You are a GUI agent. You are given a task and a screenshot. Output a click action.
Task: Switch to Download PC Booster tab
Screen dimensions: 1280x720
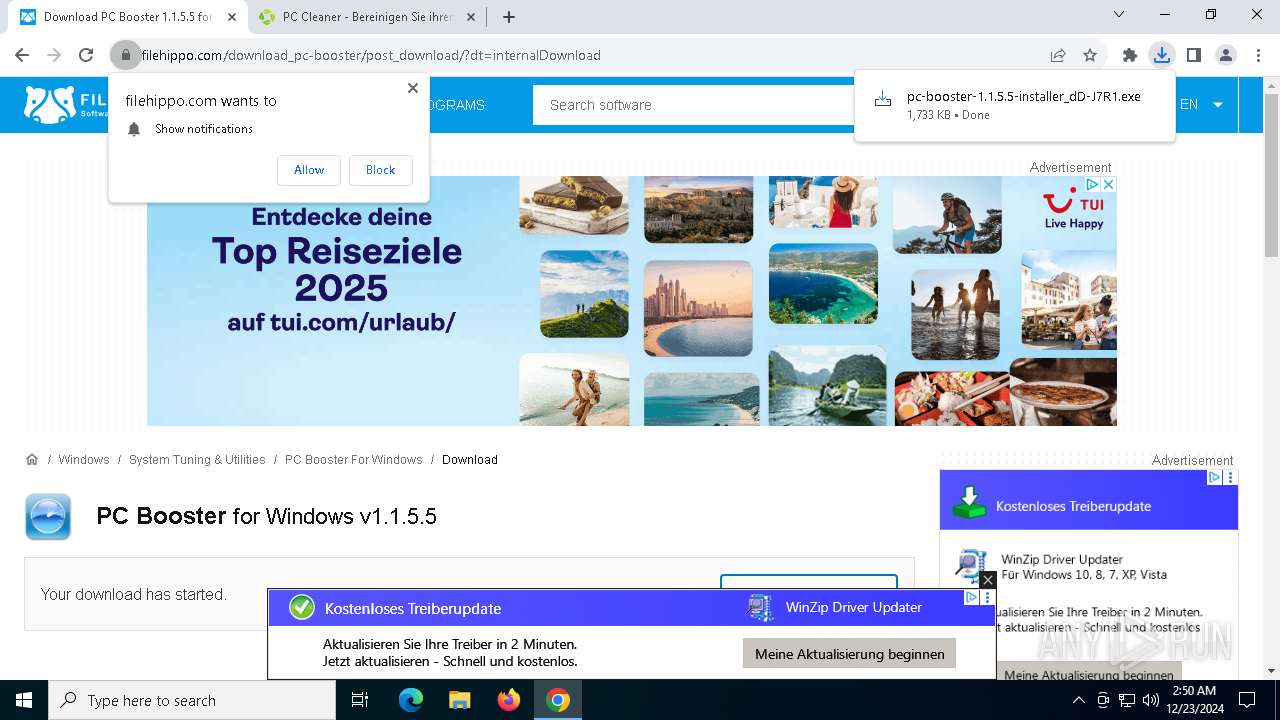(x=128, y=17)
